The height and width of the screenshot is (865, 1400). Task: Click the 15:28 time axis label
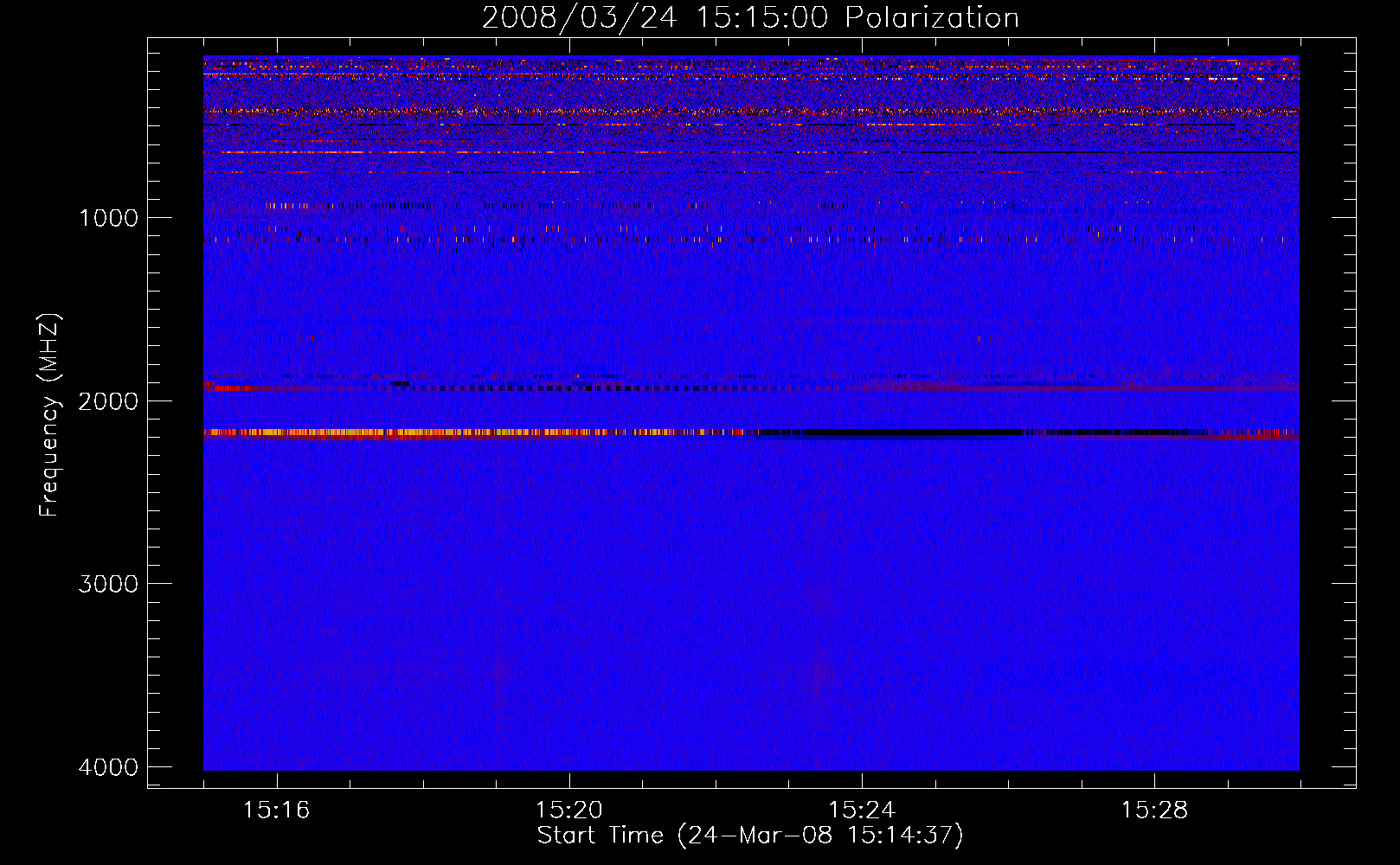(1154, 811)
